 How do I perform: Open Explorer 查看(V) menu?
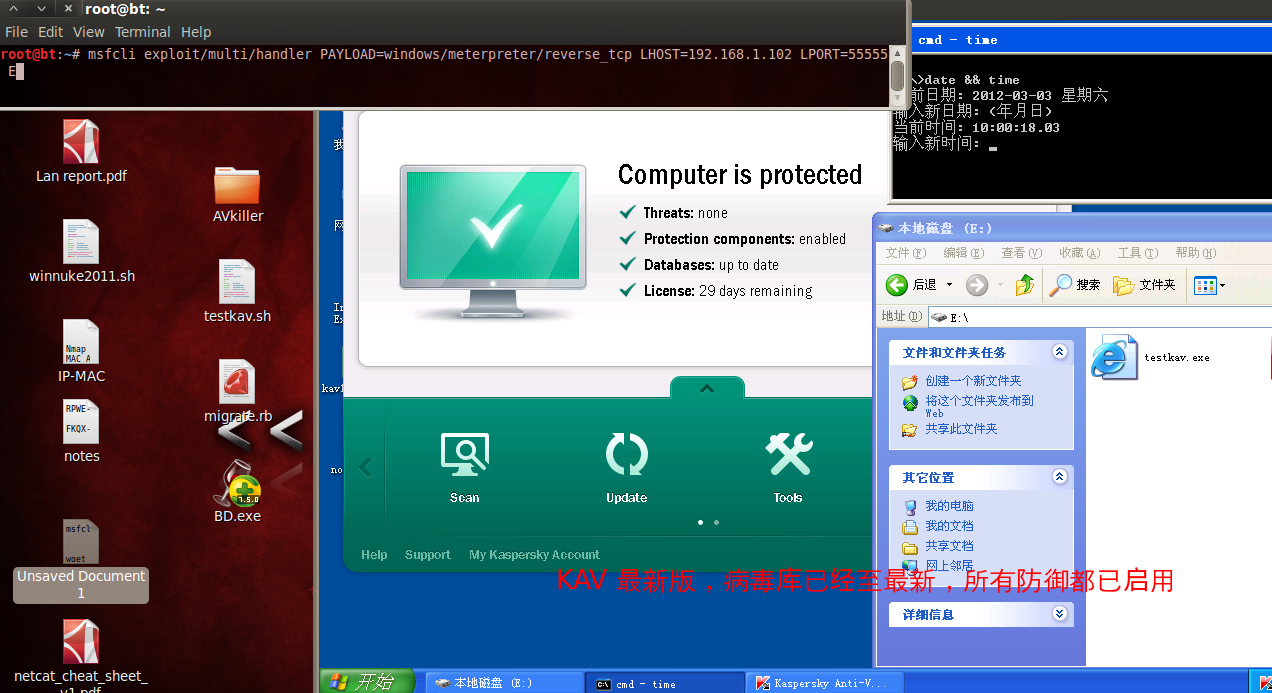click(x=1022, y=253)
